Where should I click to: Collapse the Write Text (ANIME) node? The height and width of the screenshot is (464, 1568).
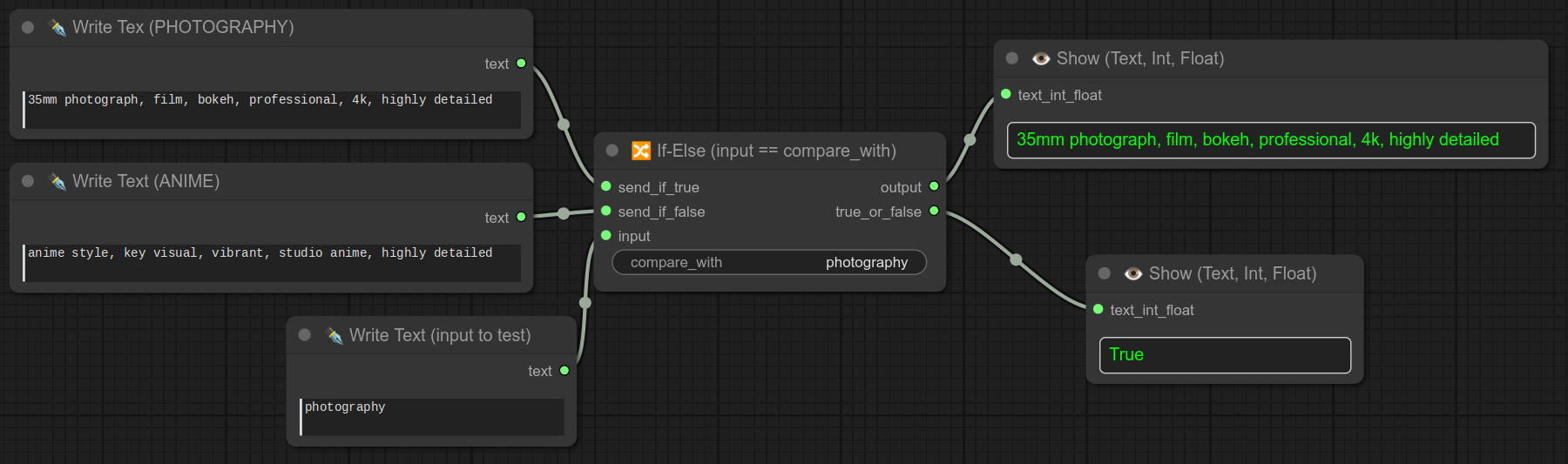28,181
